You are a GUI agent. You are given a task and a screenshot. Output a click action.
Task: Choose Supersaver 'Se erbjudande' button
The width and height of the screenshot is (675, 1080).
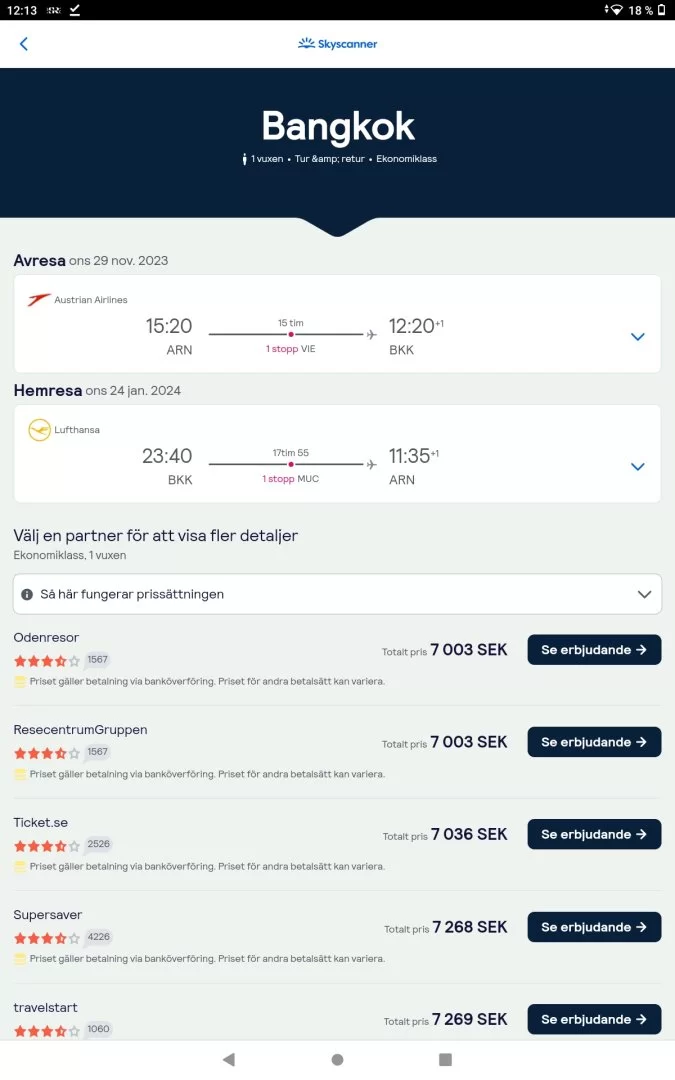pyautogui.click(x=594, y=927)
